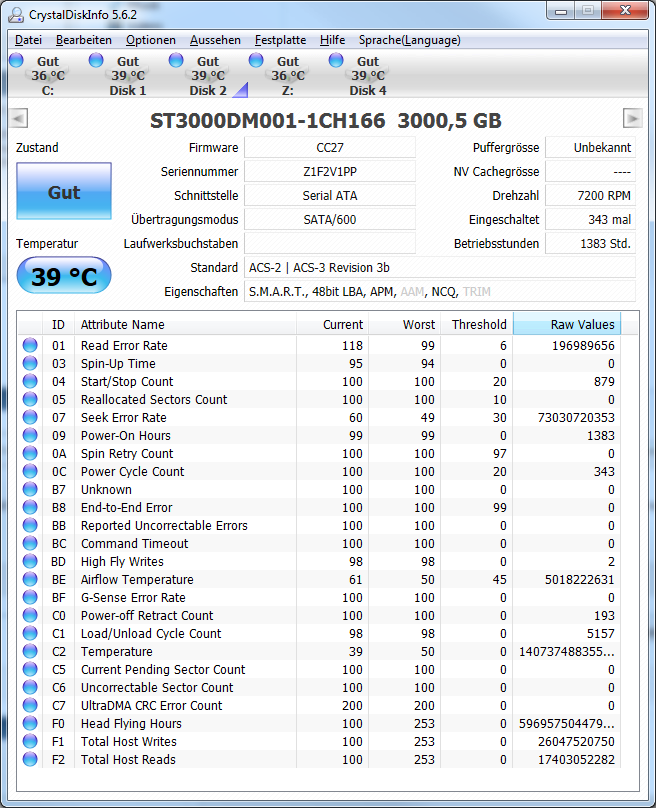Click the 343 mal power-on count field

[591, 220]
